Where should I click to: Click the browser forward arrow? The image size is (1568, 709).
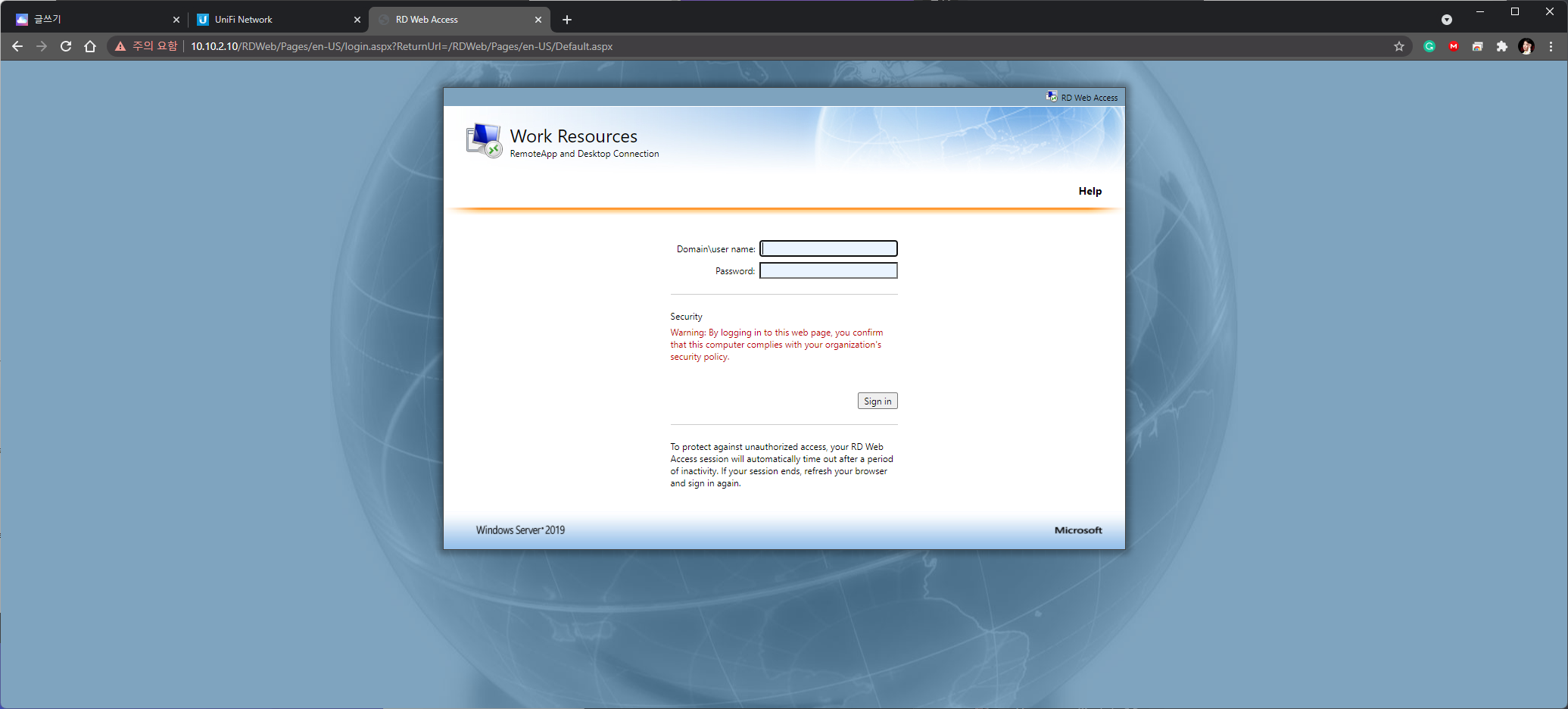42,46
